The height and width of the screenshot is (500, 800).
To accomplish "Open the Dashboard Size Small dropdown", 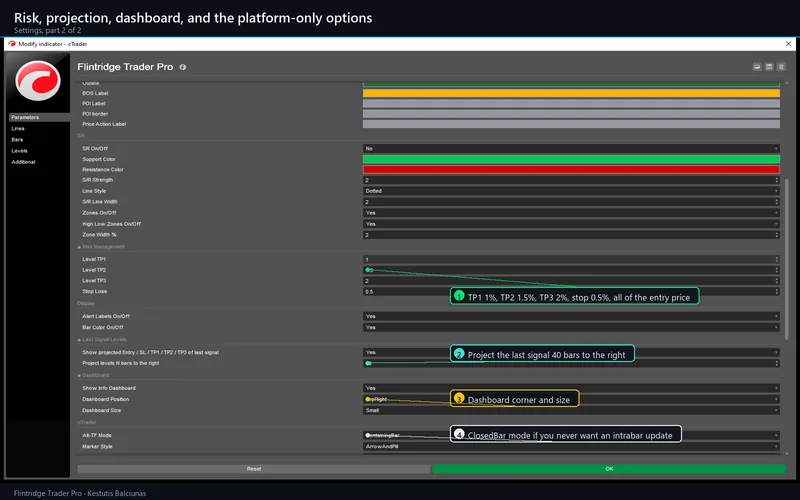I will coord(571,410).
